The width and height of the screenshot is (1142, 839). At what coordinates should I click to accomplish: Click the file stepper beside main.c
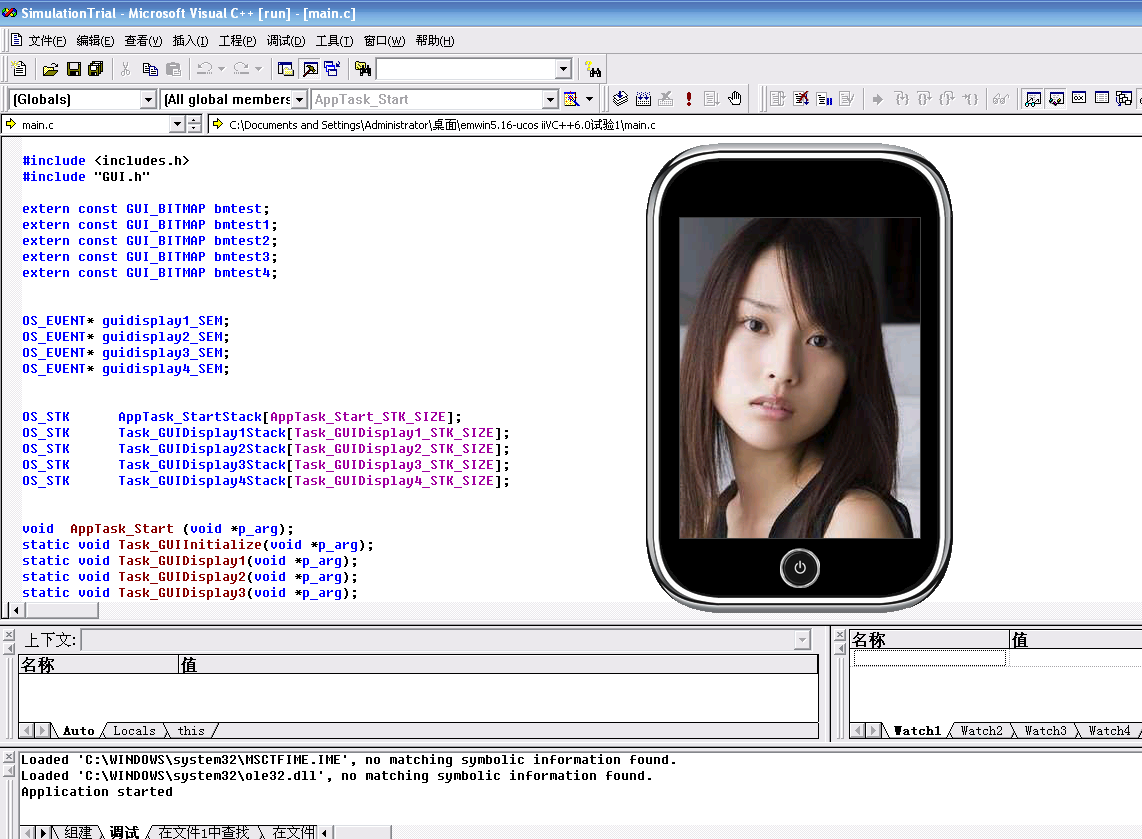(194, 125)
